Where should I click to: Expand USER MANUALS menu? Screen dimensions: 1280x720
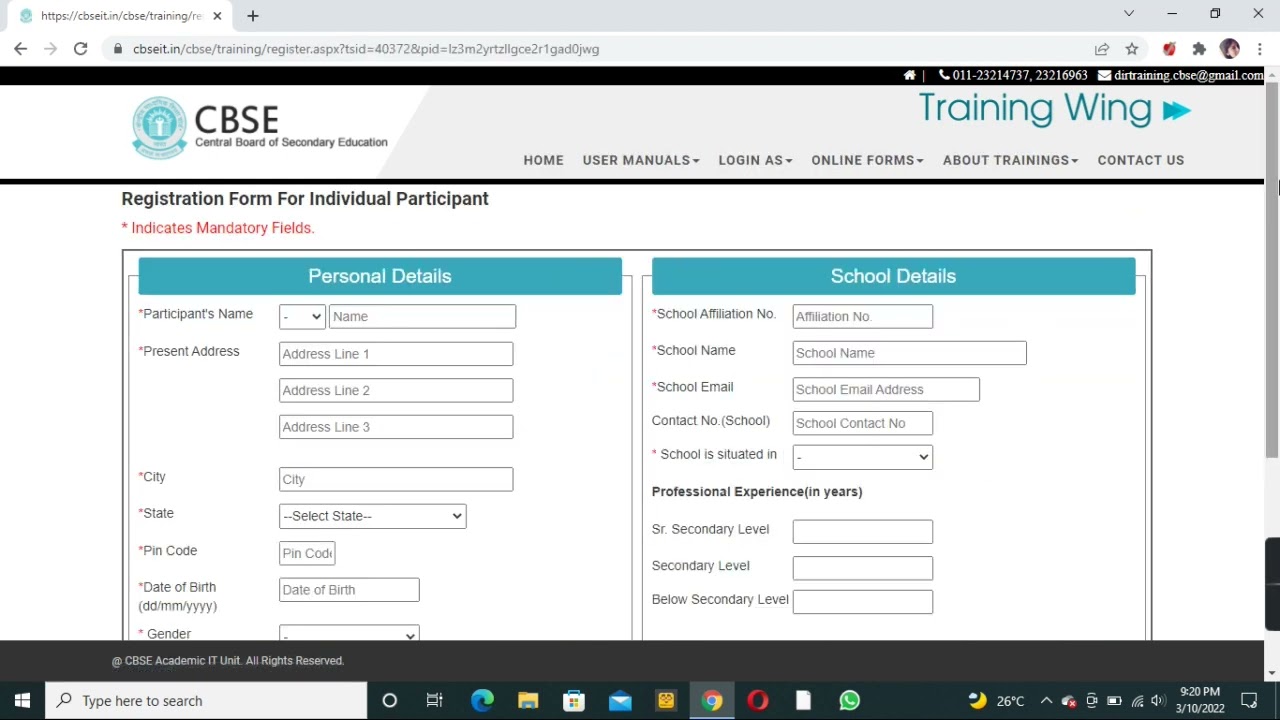[x=641, y=160]
